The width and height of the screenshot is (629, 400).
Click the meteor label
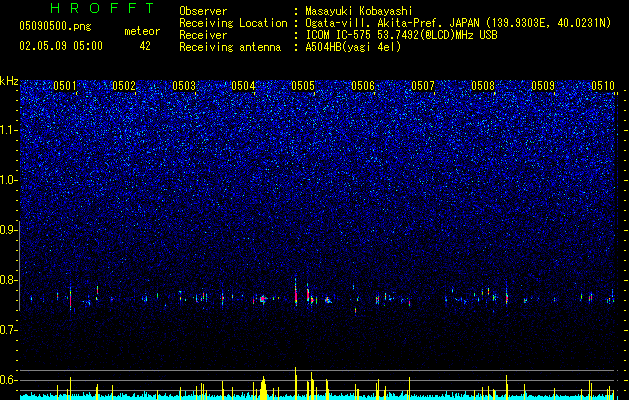coord(142,31)
